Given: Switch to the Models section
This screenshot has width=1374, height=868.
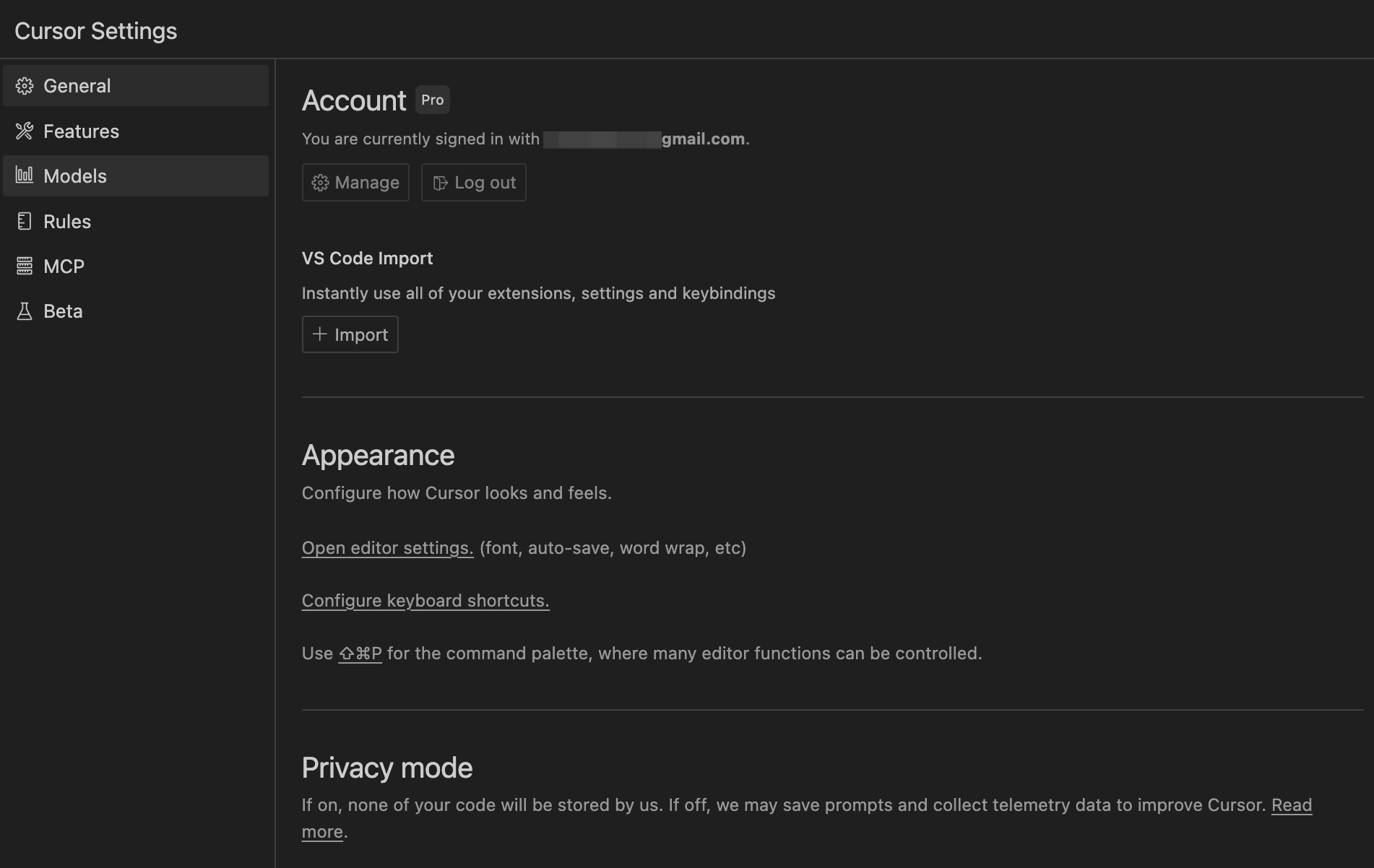Looking at the screenshot, I should tap(75, 176).
